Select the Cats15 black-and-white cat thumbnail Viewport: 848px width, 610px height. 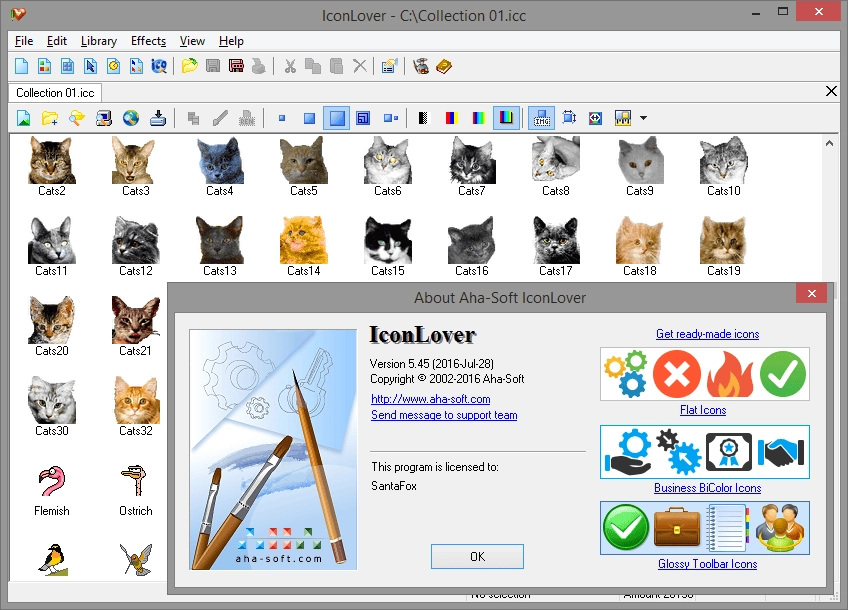coord(388,246)
